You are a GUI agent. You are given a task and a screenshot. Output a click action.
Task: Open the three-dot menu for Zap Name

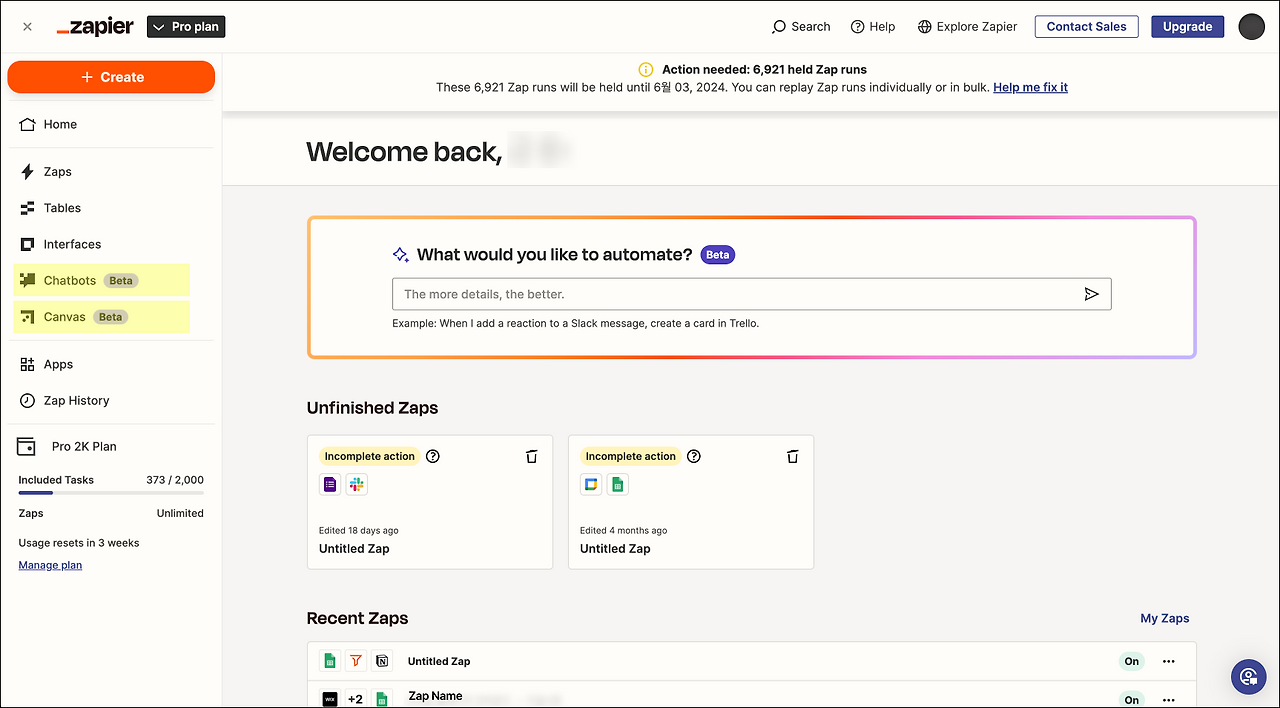(1168, 700)
